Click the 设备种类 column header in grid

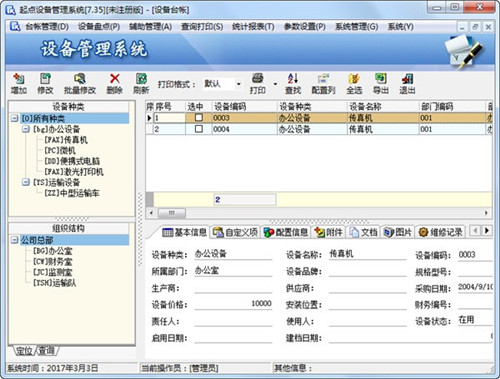(x=312, y=107)
